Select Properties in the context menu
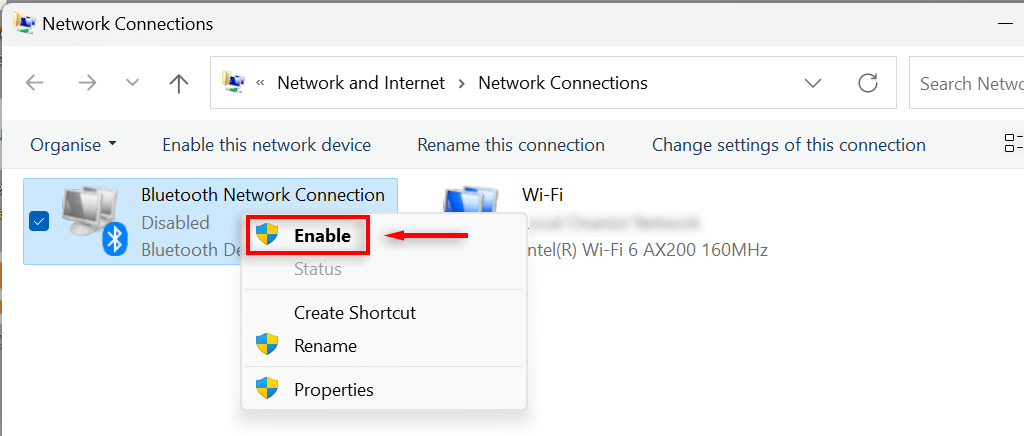The height and width of the screenshot is (436, 1024). pos(333,389)
